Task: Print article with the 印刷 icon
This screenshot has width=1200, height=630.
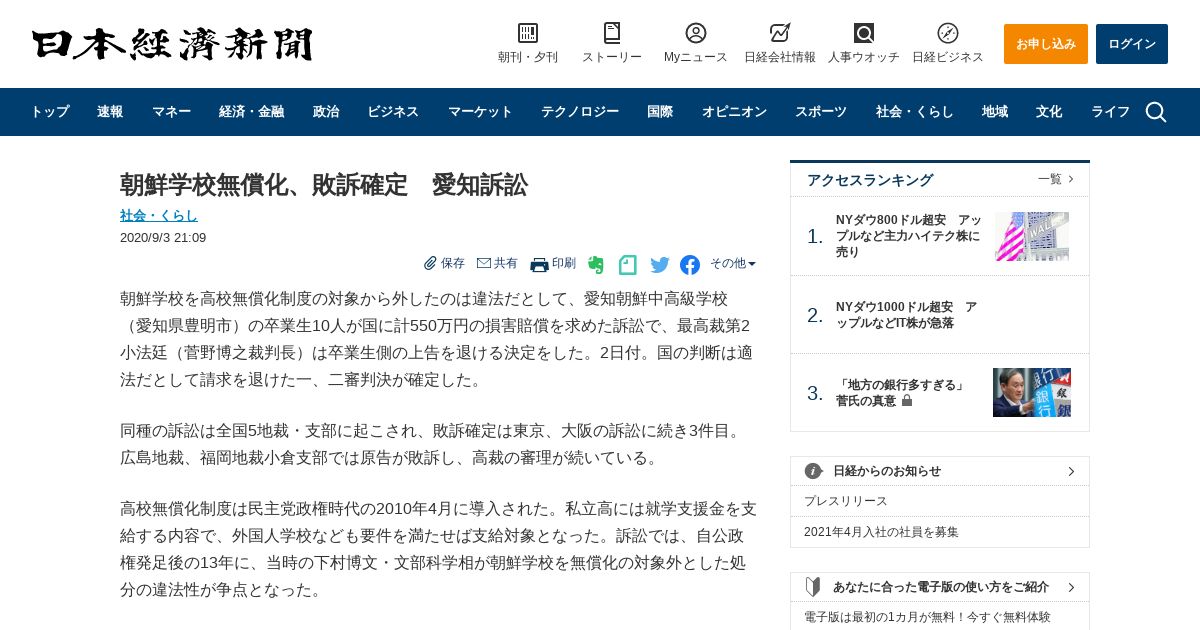Action: [x=539, y=264]
